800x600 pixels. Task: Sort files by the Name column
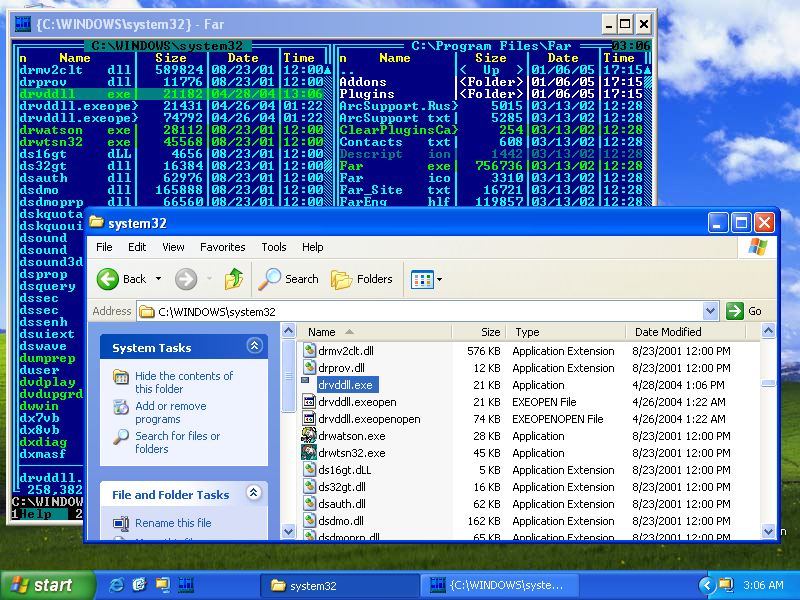tap(374, 332)
